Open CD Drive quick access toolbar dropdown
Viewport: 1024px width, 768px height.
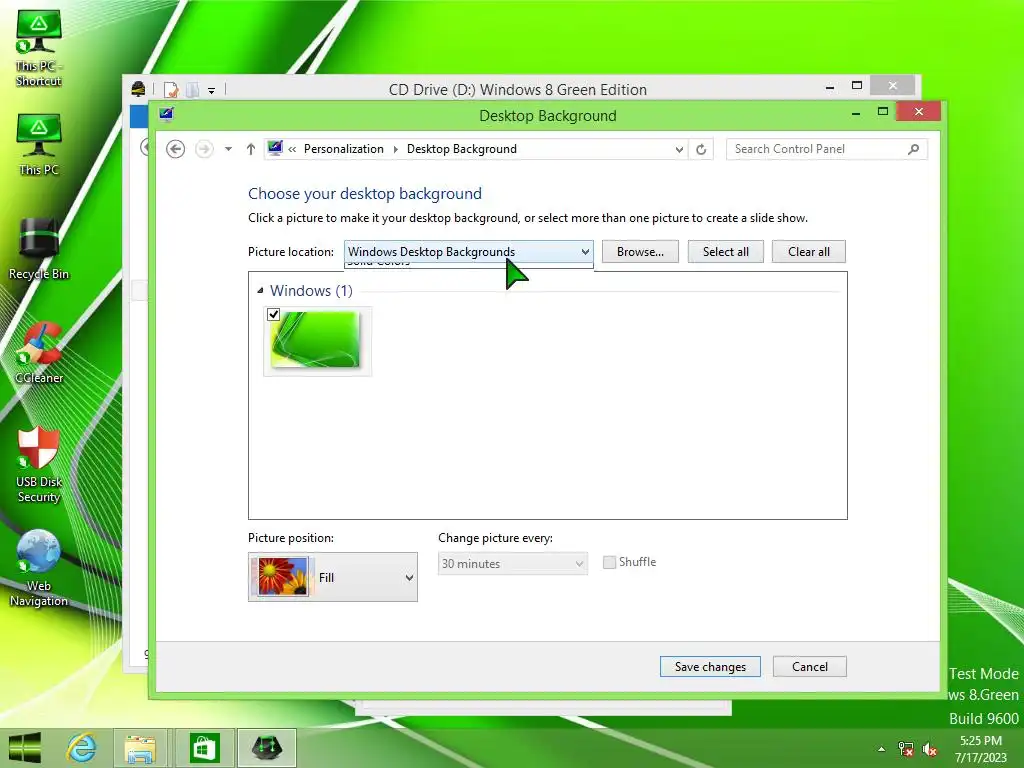point(212,90)
